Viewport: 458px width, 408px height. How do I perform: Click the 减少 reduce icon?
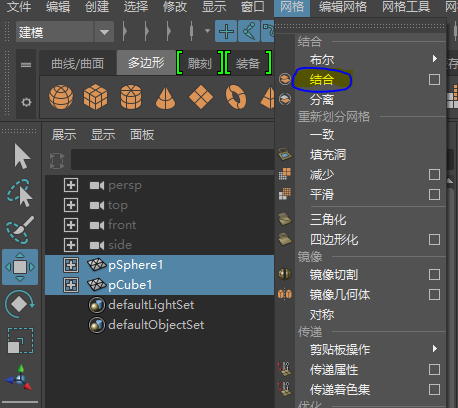click(x=285, y=174)
